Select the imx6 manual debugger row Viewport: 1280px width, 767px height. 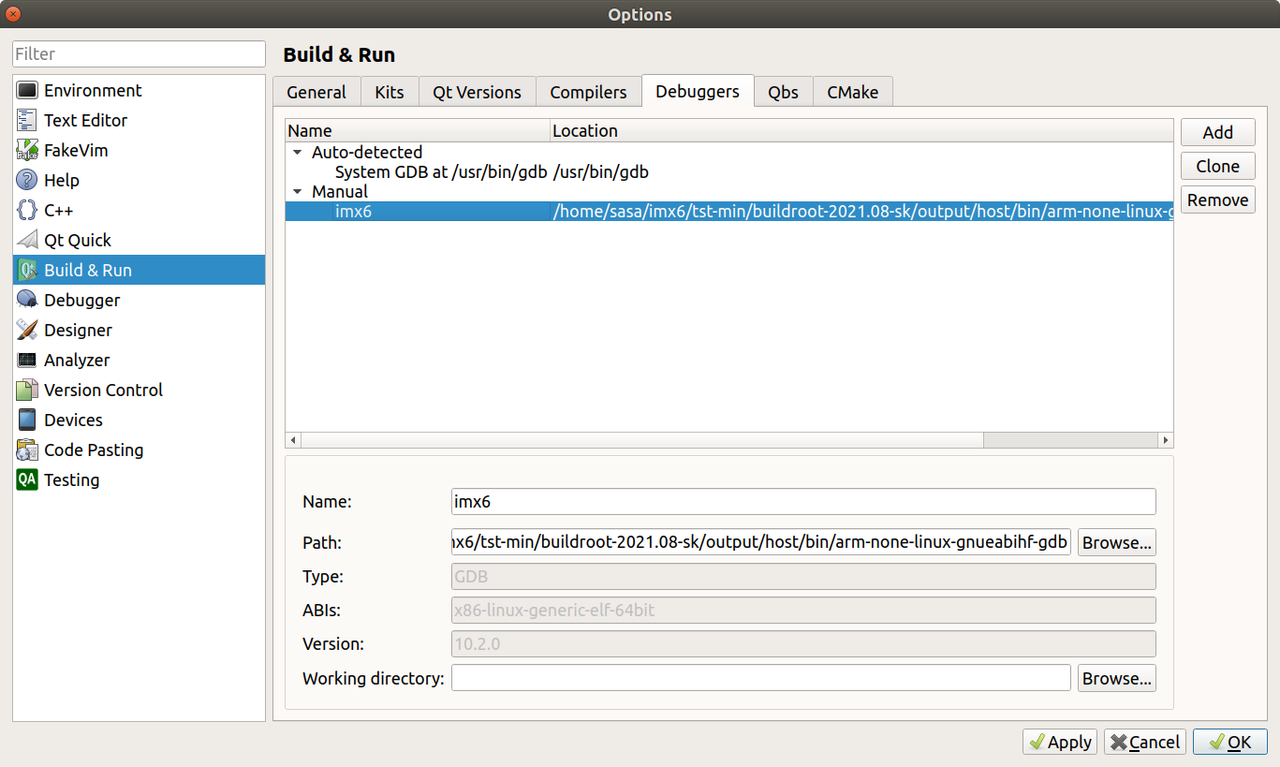click(728, 212)
